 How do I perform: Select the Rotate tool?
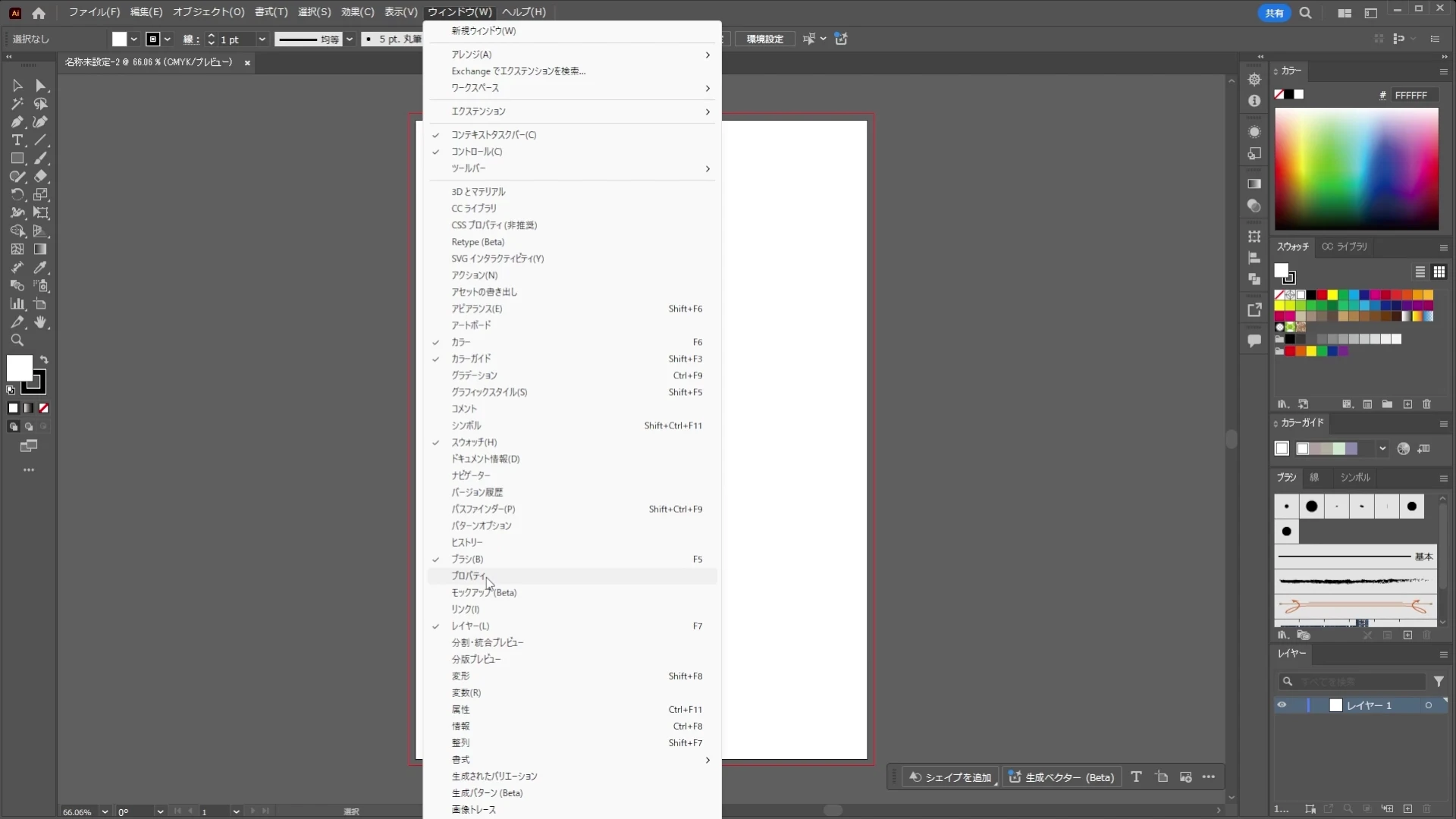click(17, 195)
